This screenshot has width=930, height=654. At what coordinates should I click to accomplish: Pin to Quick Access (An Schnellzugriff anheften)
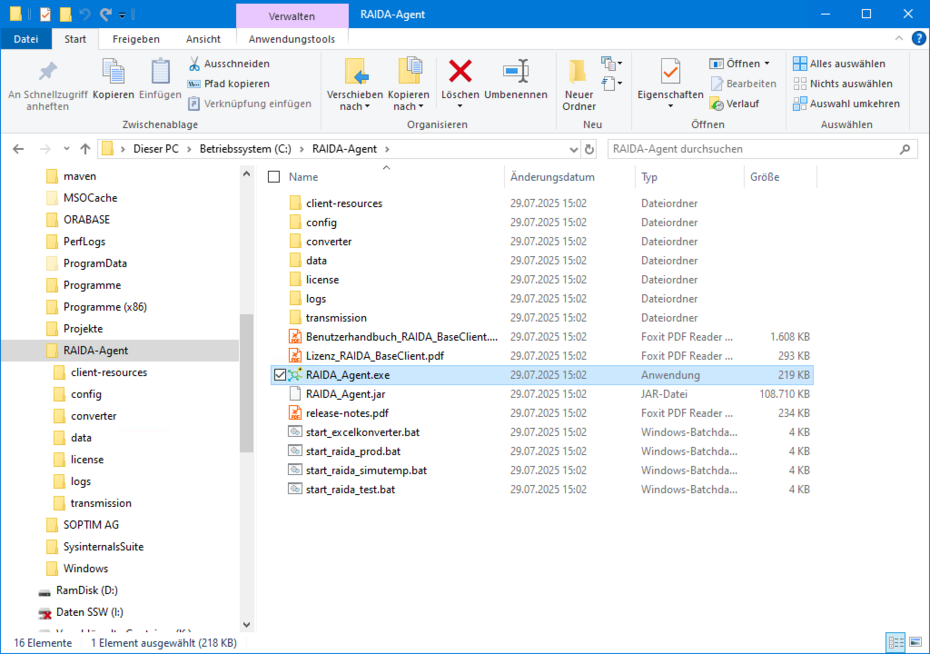tap(47, 86)
